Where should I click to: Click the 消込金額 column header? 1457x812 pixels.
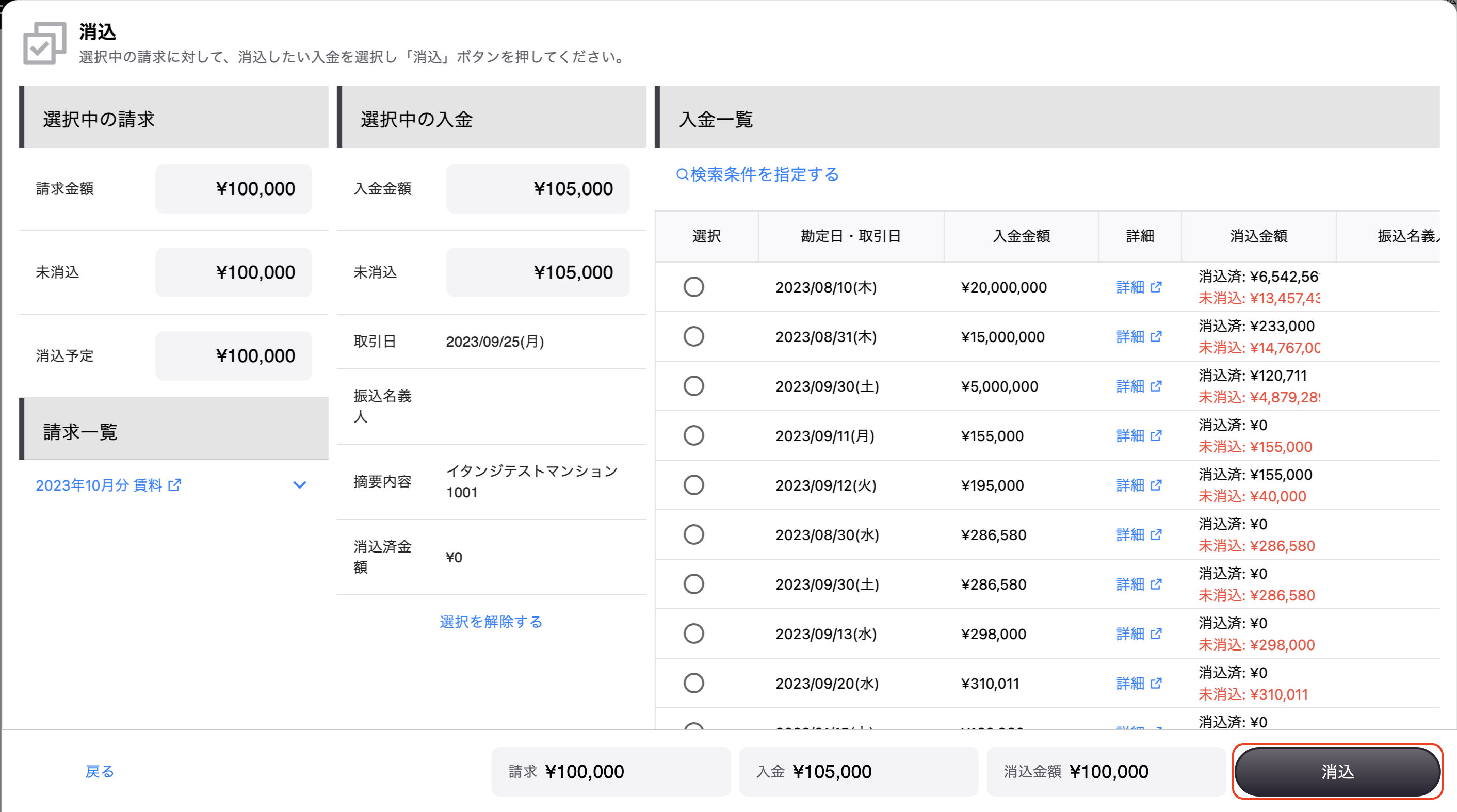[1258, 236]
